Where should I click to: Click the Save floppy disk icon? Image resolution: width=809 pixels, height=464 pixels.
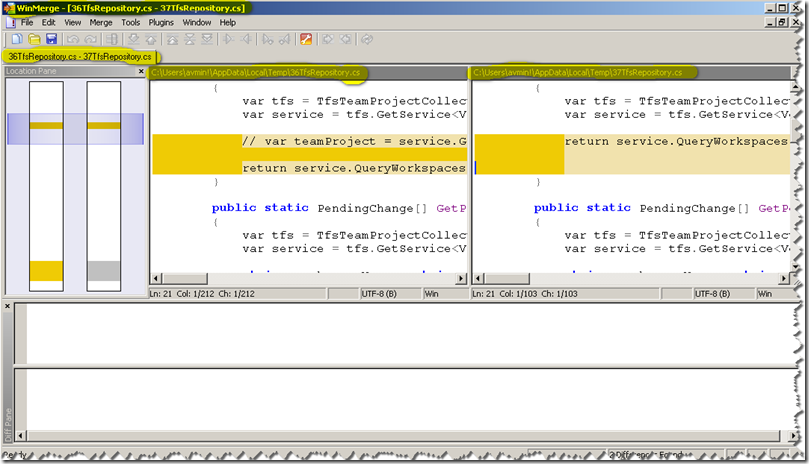(52, 39)
